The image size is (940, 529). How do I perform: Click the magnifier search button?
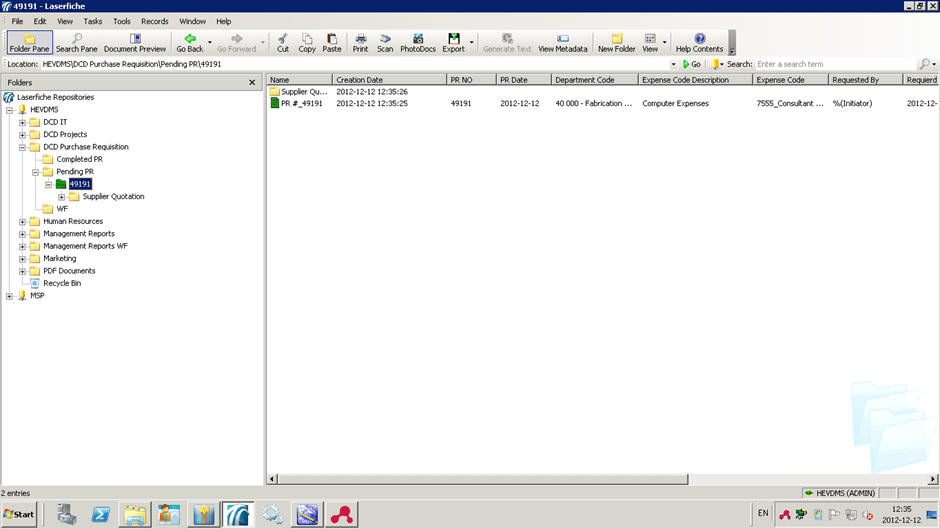point(925,64)
